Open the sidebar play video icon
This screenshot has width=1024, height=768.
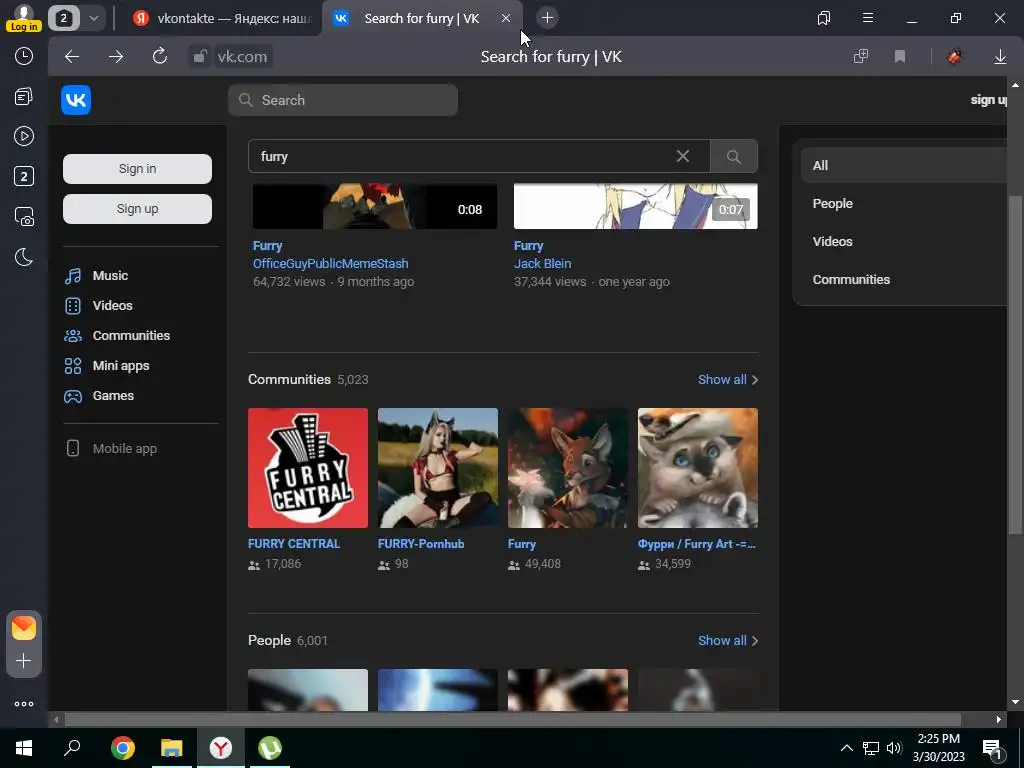[x=24, y=136]
